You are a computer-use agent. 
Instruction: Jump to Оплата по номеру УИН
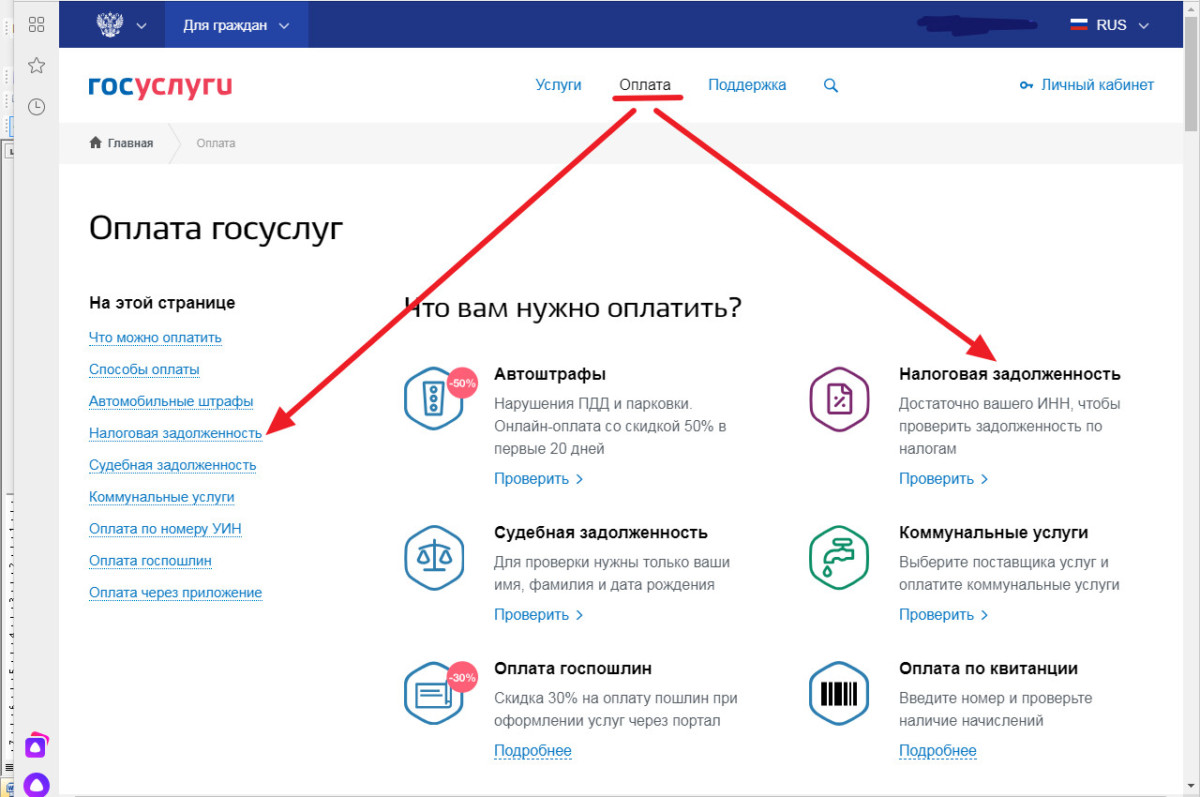165,528
